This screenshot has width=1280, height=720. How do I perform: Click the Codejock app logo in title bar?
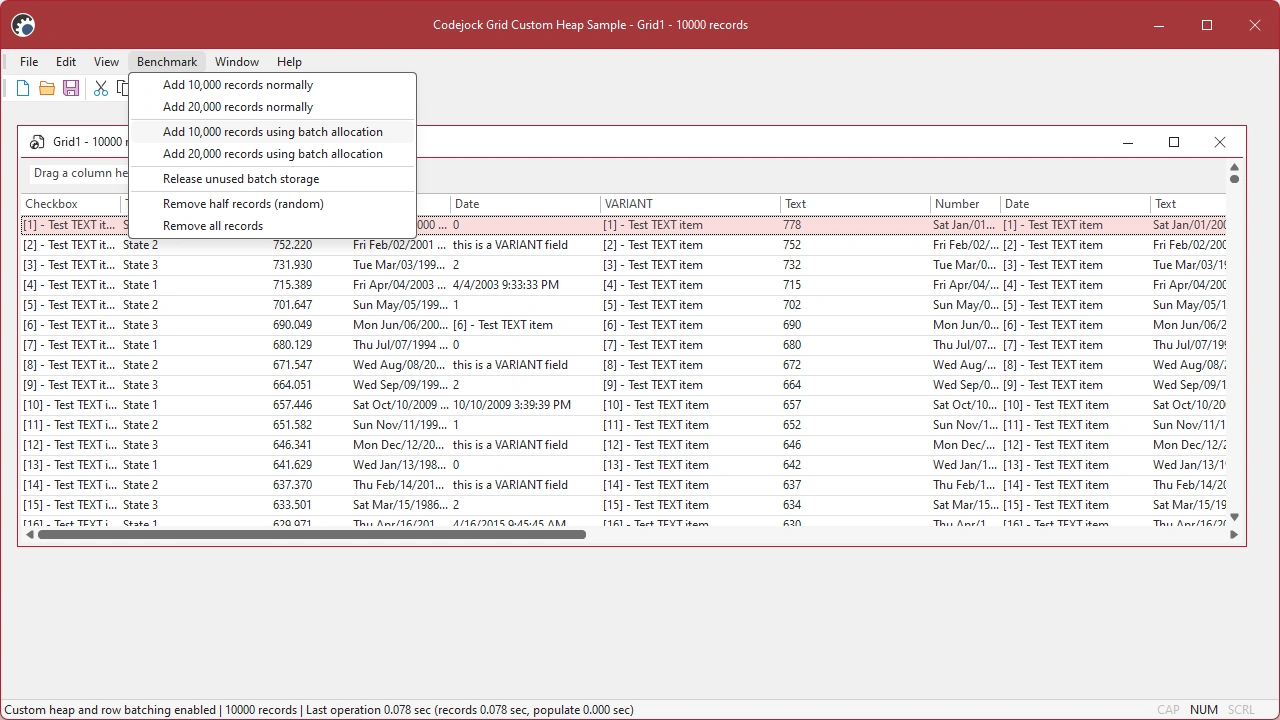pyautogui.click(x=22, y=25)
